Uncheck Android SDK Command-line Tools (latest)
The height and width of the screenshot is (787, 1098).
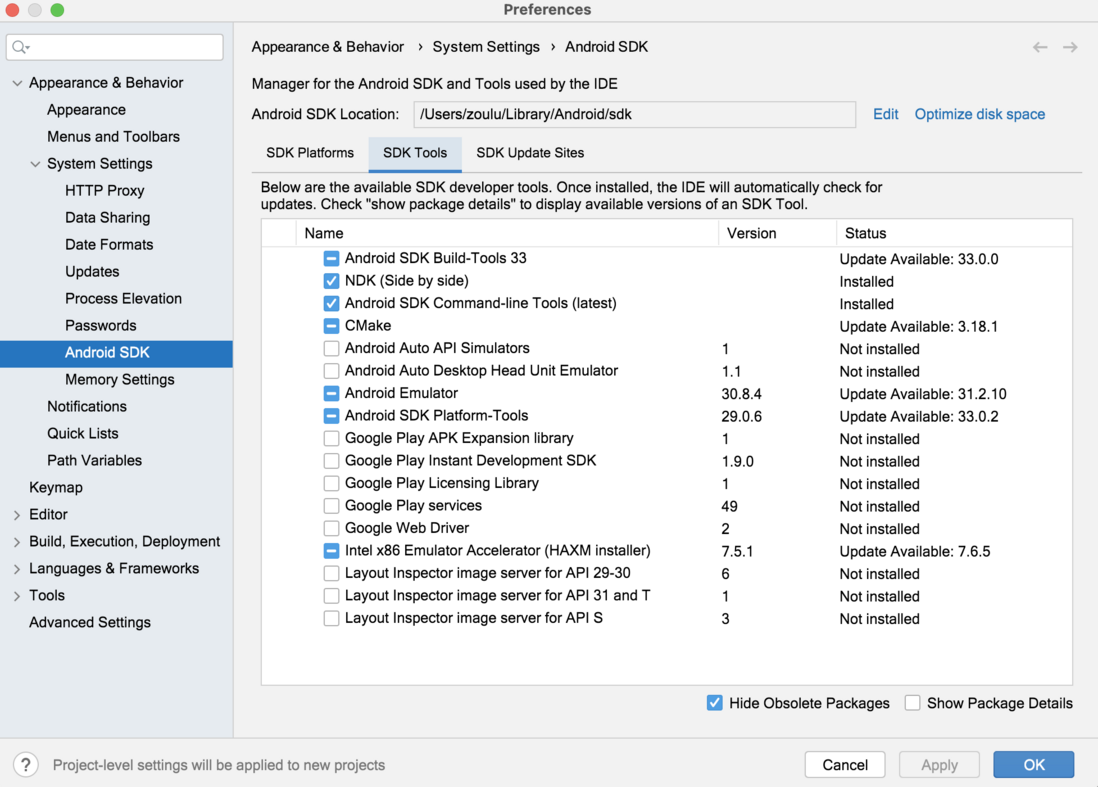pyautogui.click(x=331, y=303)
